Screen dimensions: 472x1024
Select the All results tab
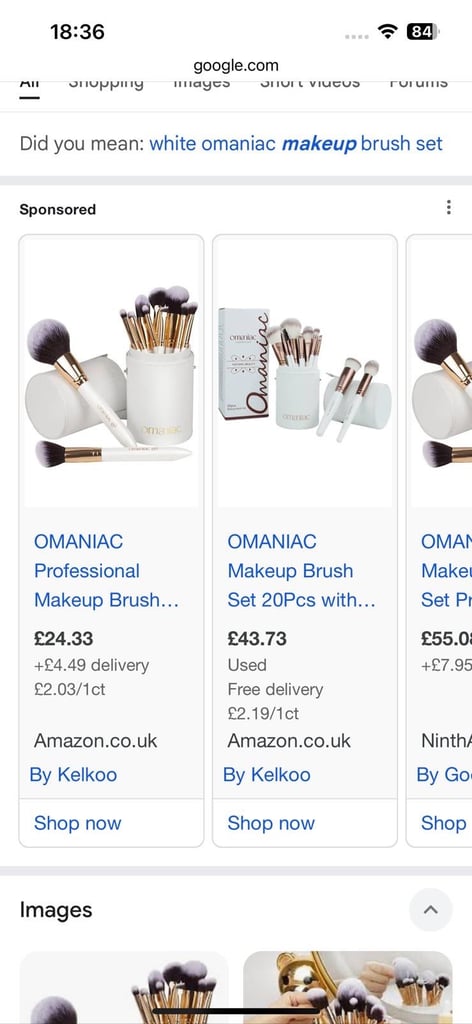coord(29,85)
